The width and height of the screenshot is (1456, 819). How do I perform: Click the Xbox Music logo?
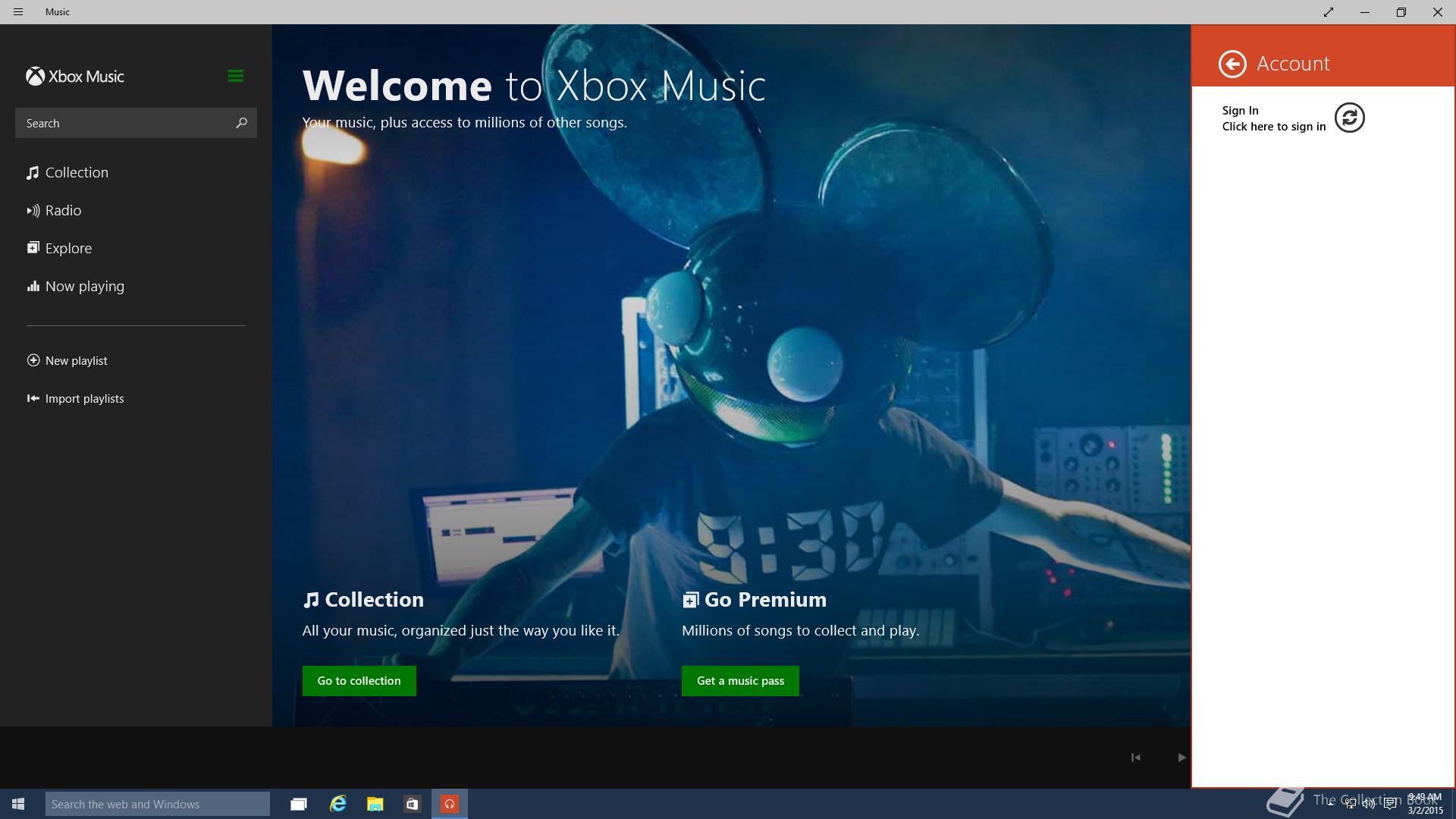point(74,77)
